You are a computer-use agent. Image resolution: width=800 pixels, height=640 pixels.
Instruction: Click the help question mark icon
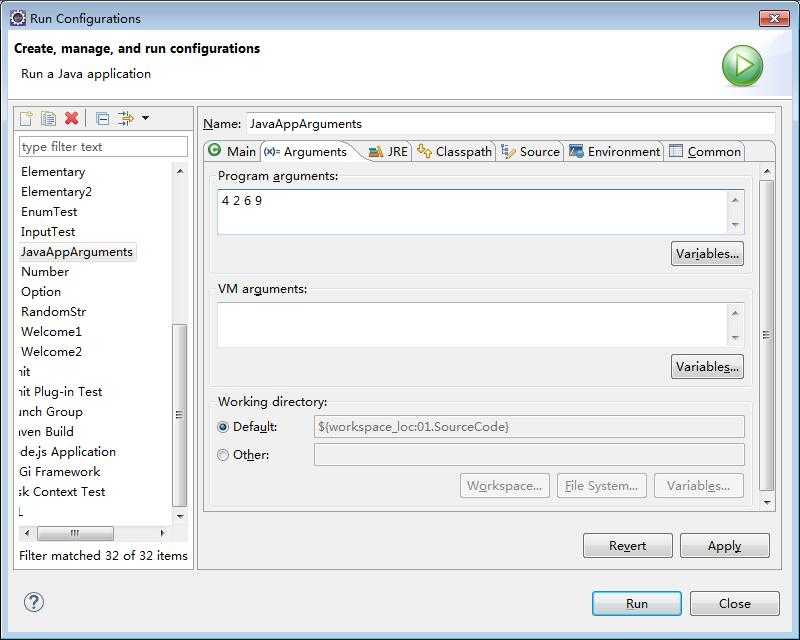[x=34, y=602]
